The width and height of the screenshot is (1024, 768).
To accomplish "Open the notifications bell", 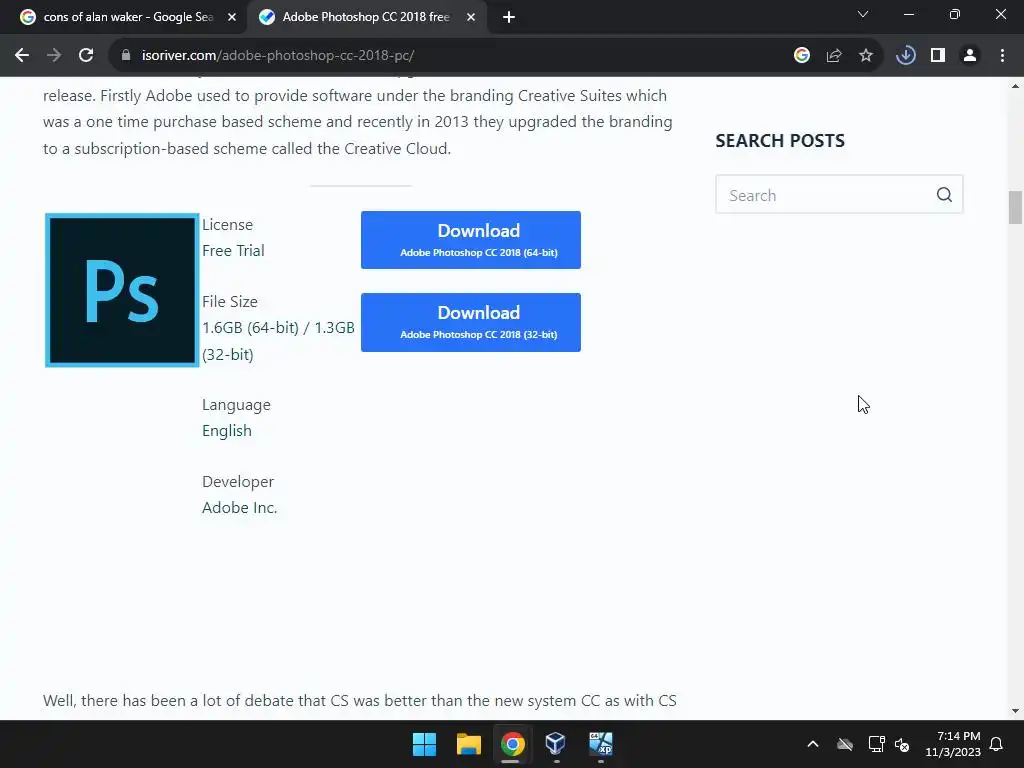I will (997, 744).
